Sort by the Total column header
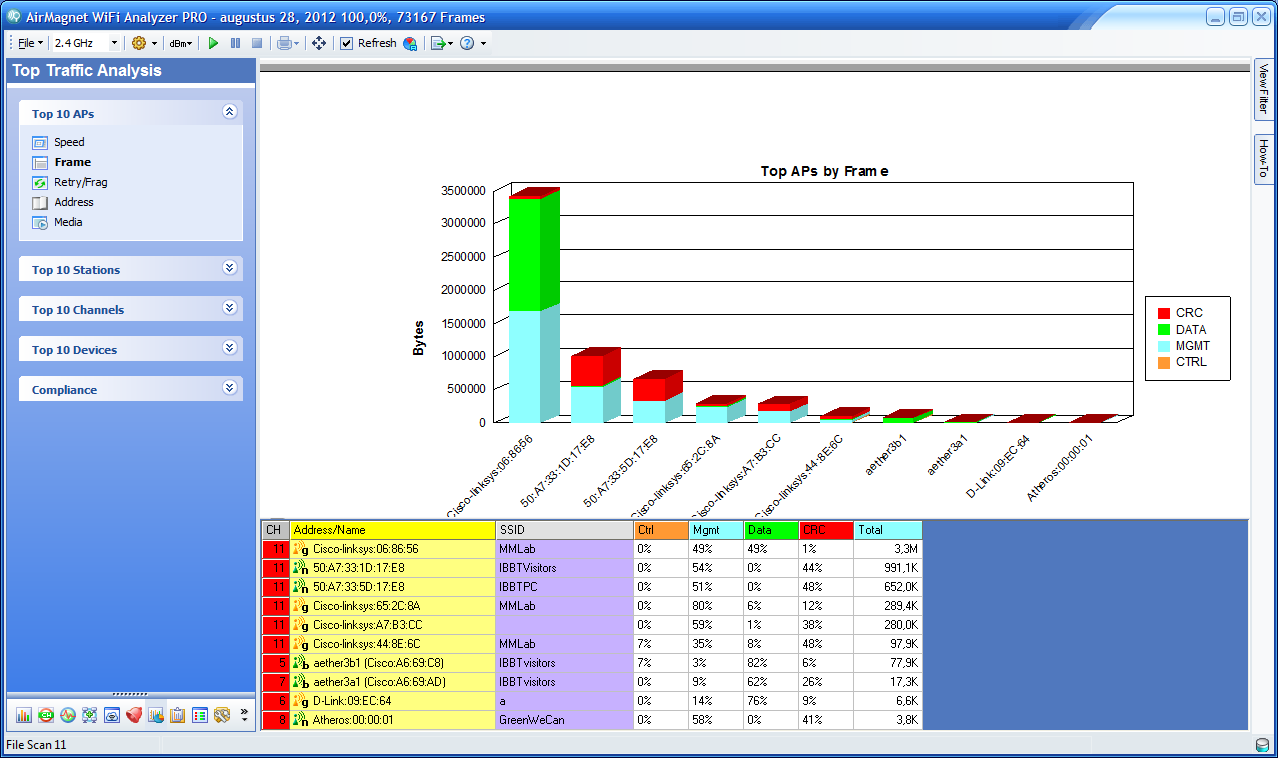The image size is (1278, 758). tap(888, 530)
